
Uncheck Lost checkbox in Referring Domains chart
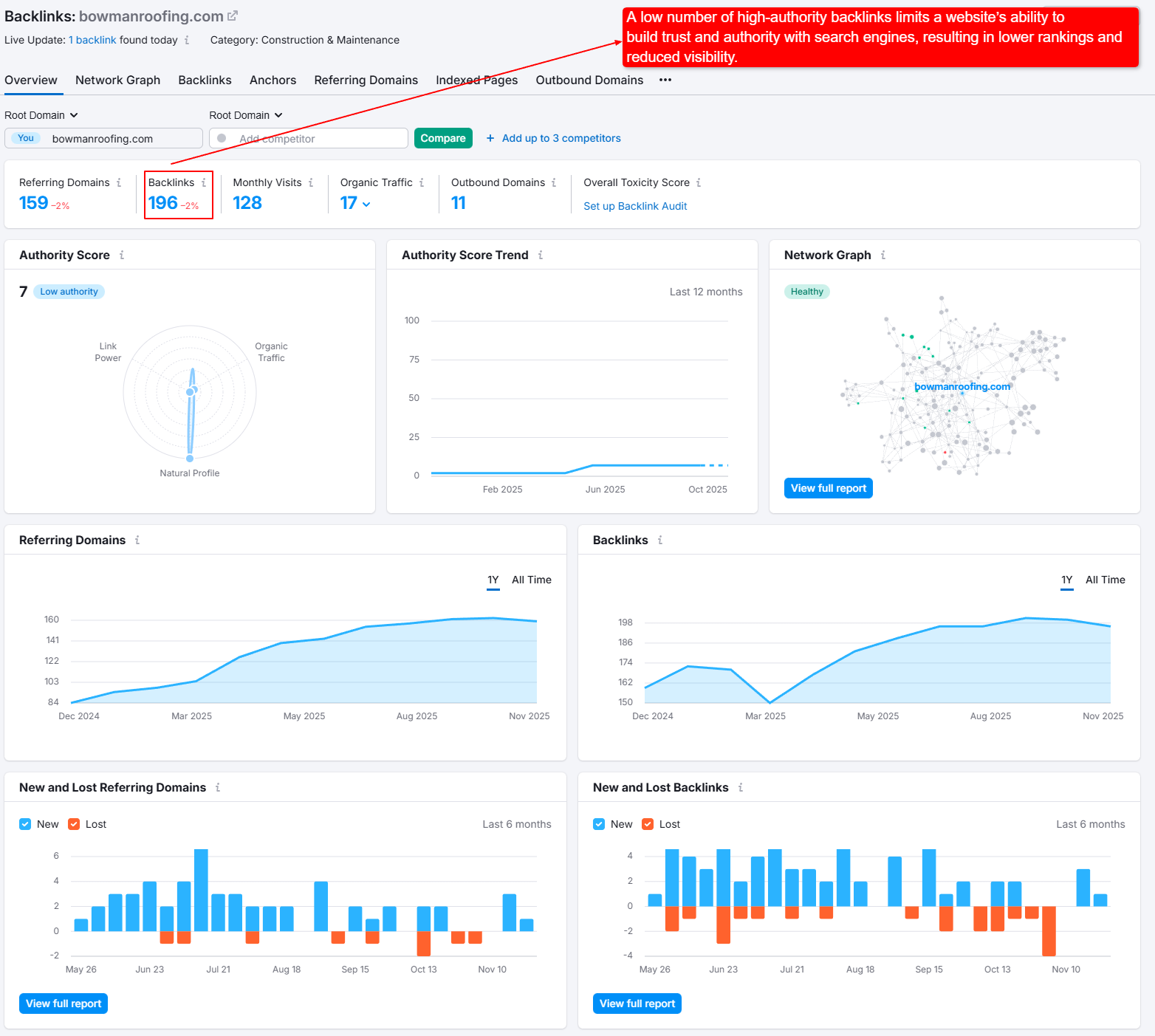(74, 824)
